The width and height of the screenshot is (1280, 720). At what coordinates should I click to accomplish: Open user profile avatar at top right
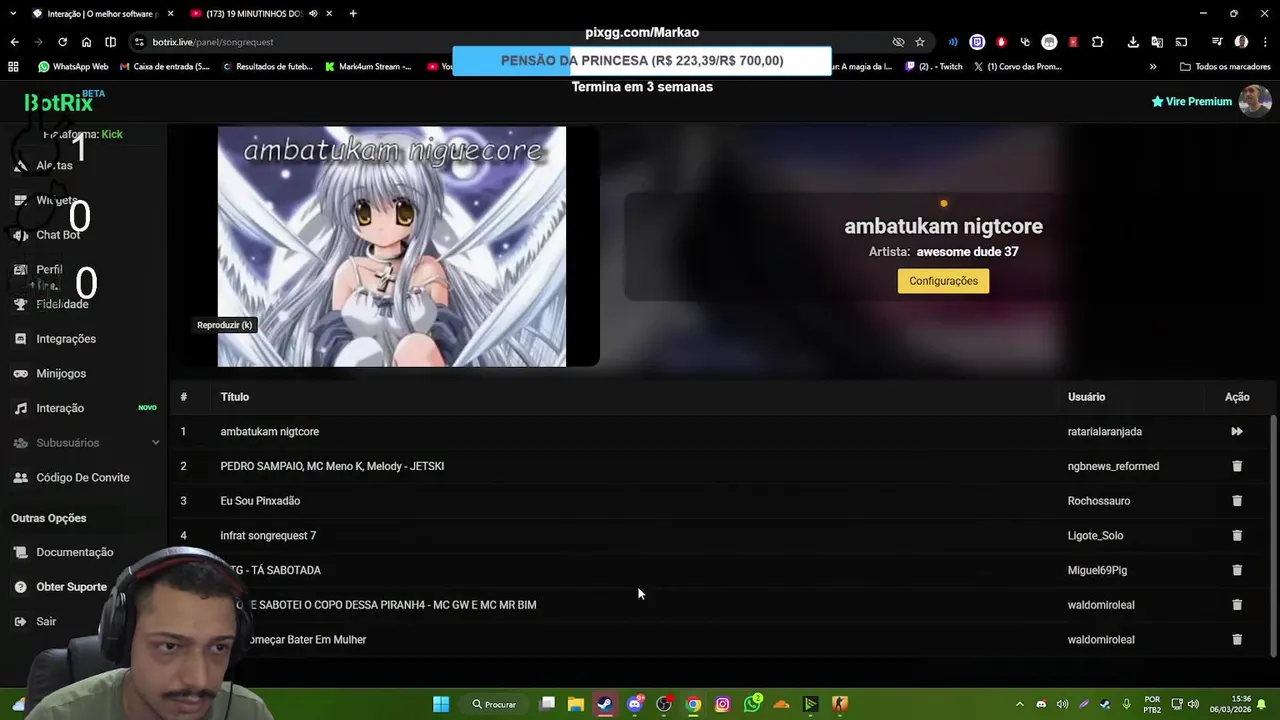click(x=1255, y=101)
